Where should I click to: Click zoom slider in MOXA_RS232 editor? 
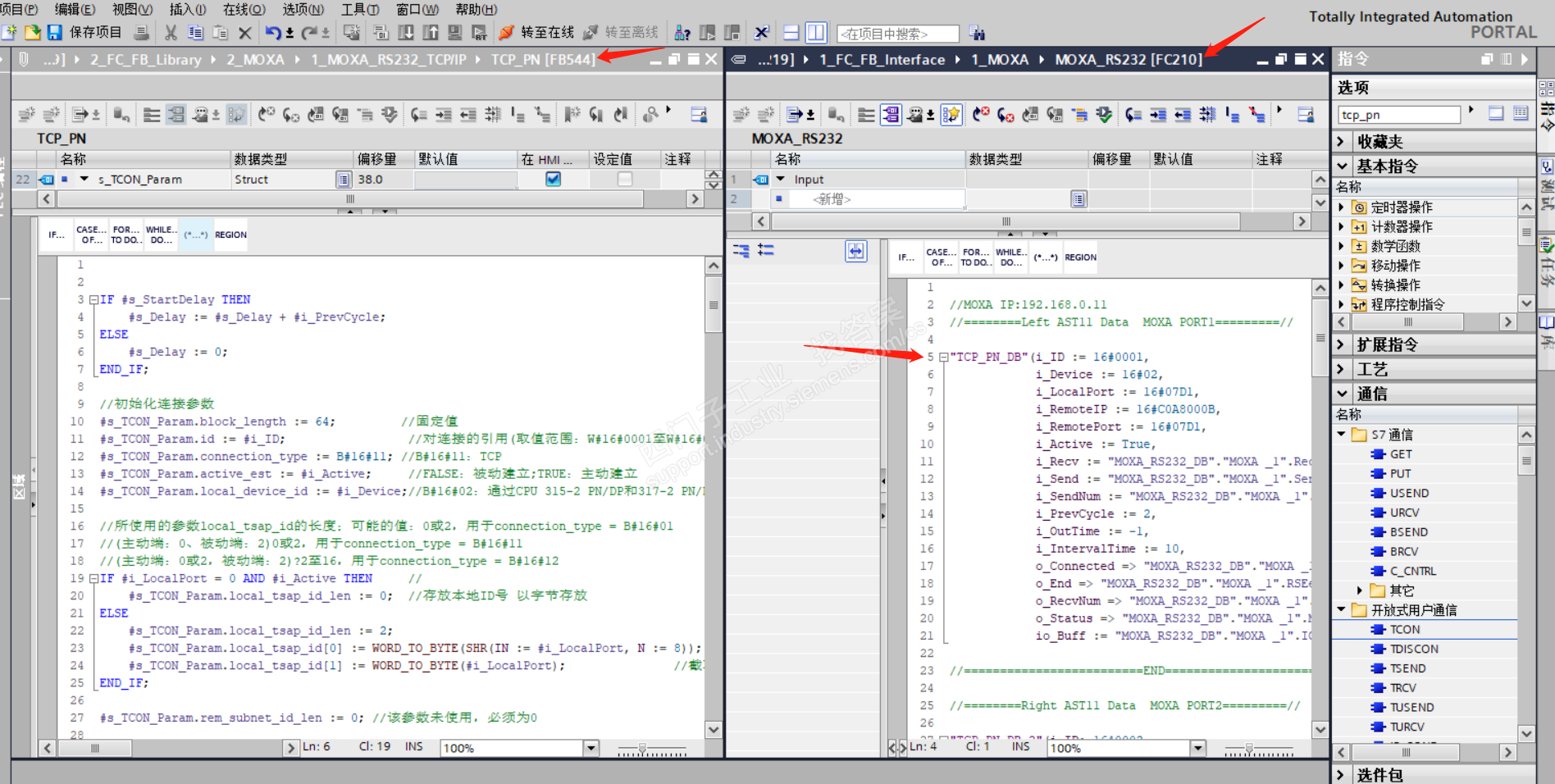tap(1249, 748)
